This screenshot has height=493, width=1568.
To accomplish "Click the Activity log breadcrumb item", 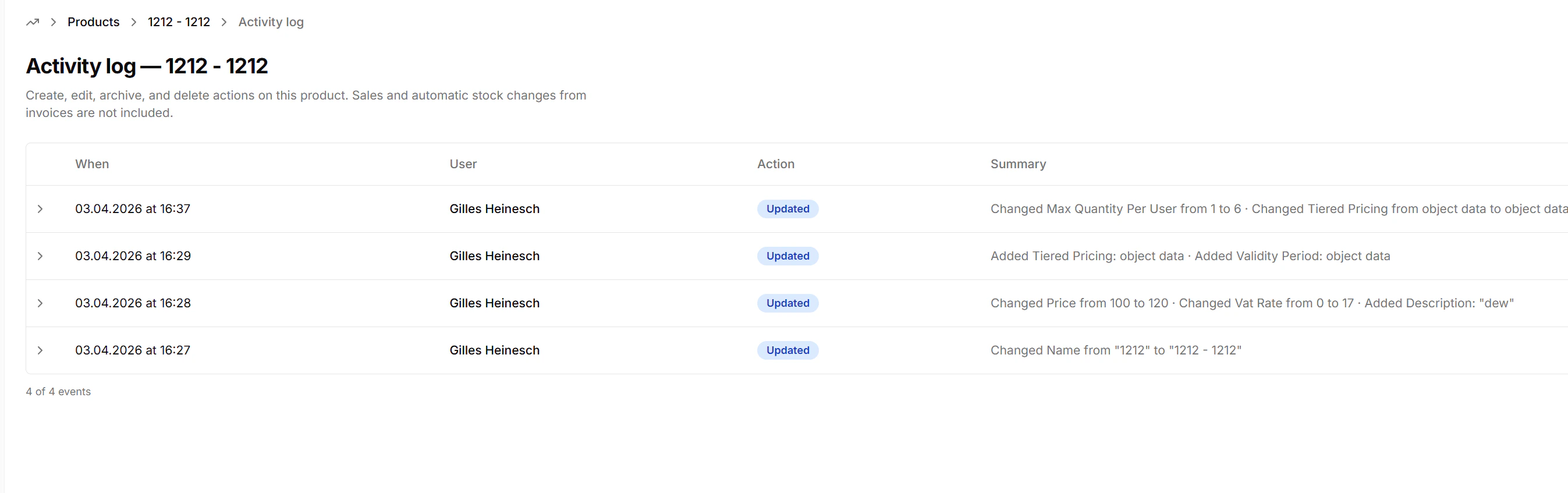I will tap(271, 23).
